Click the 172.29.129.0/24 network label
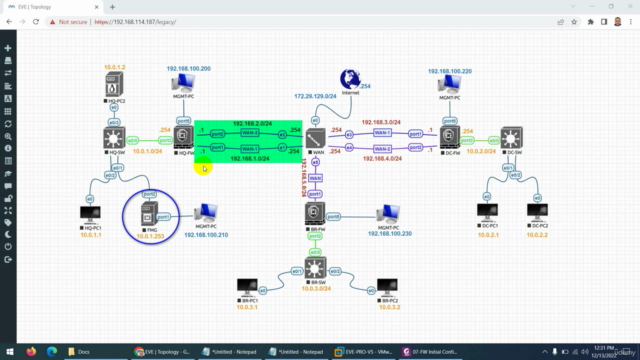Screen dimensions: 640x360 click(315, 96)
